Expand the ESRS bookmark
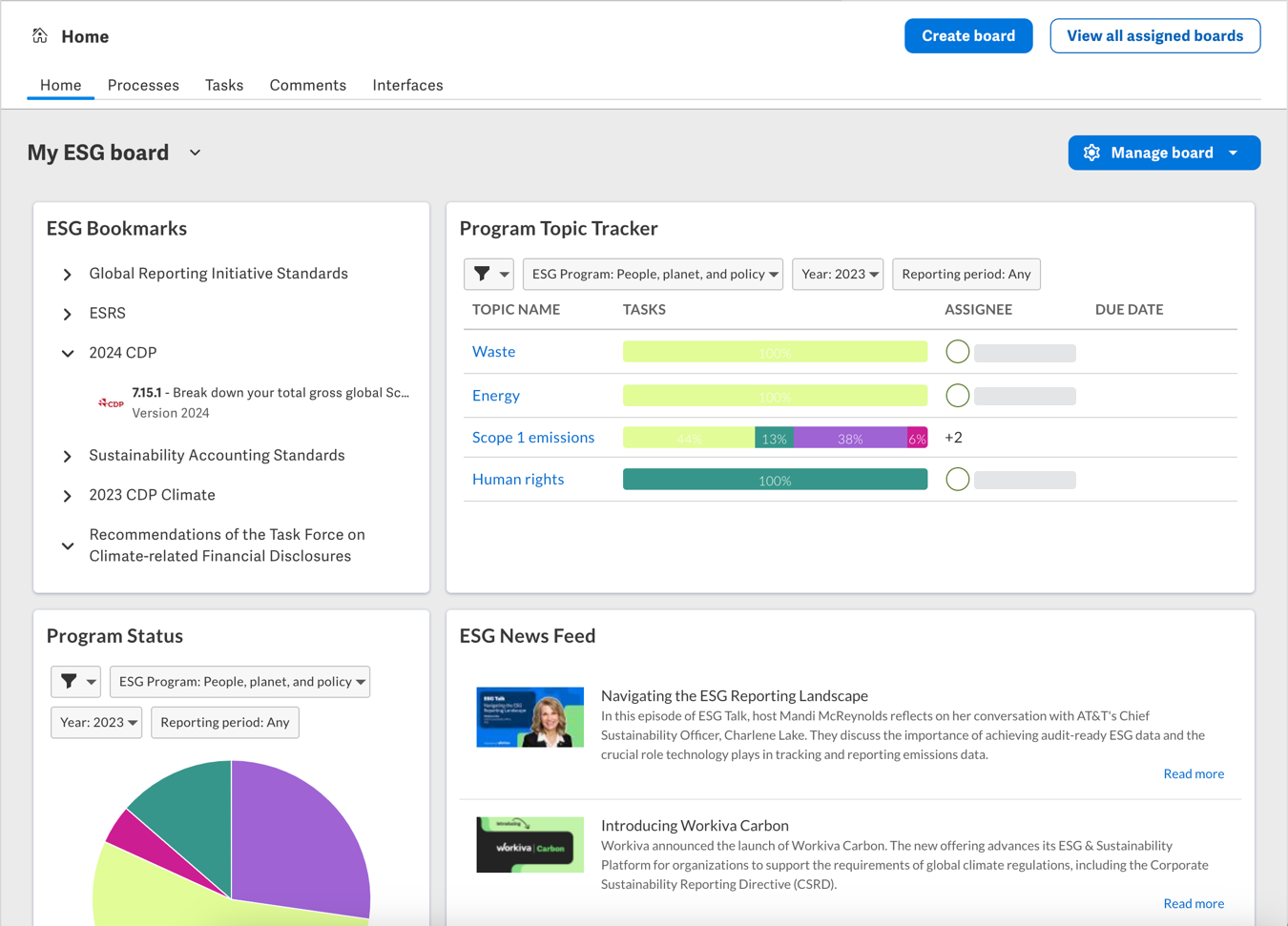The width and height of the screenshot is (1288, 926). pos(68,314)
